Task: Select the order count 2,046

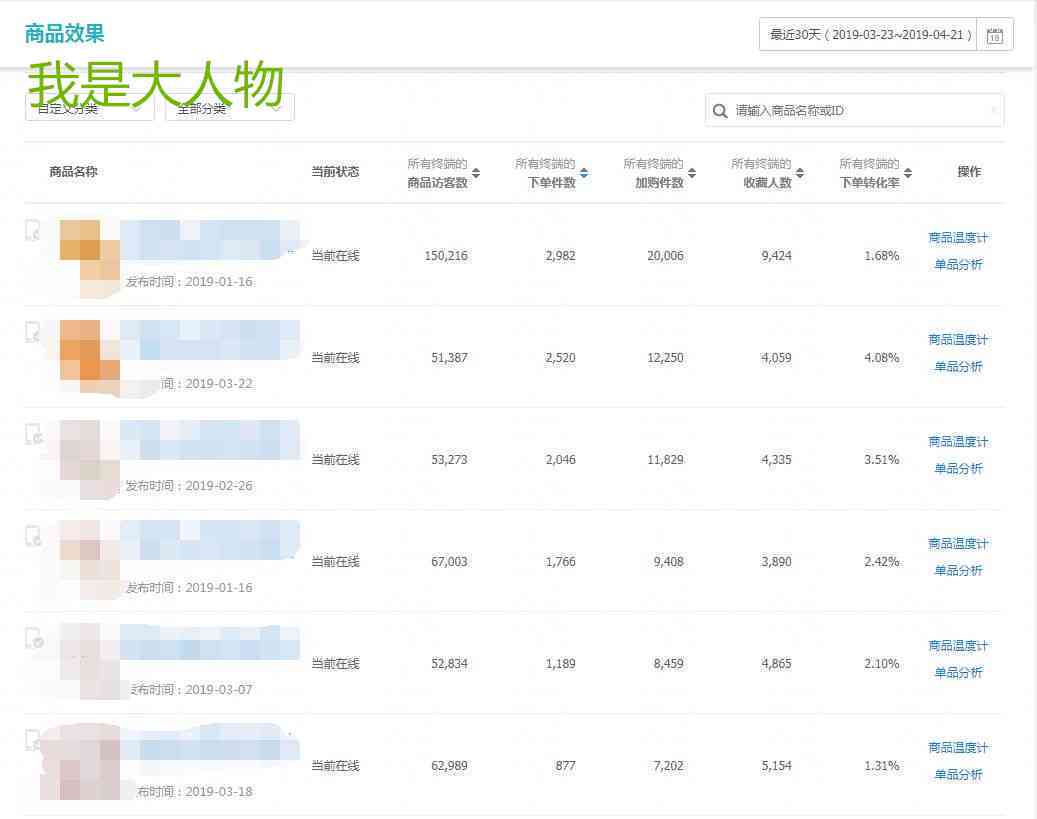Action: click(560, 460)
